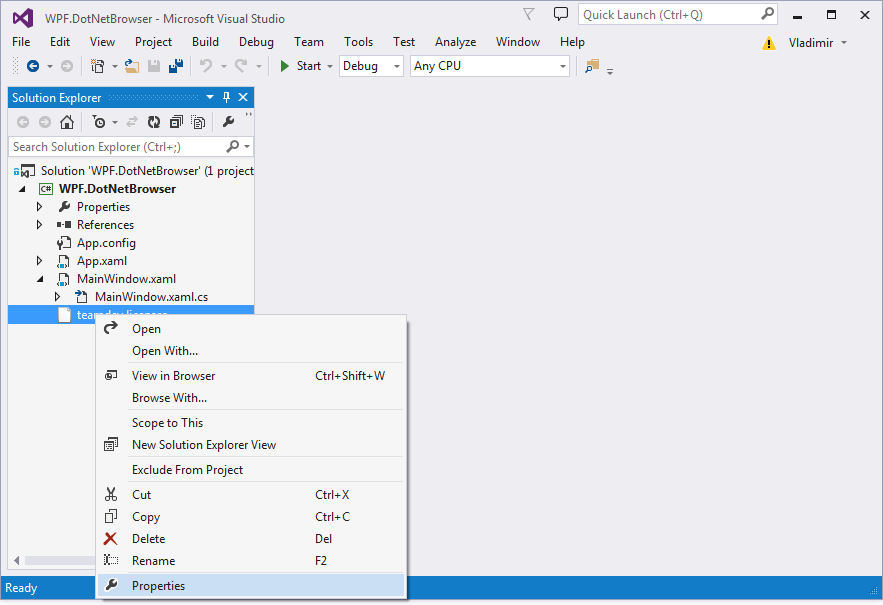Click the New Project toolbar icon

point(97,66)
